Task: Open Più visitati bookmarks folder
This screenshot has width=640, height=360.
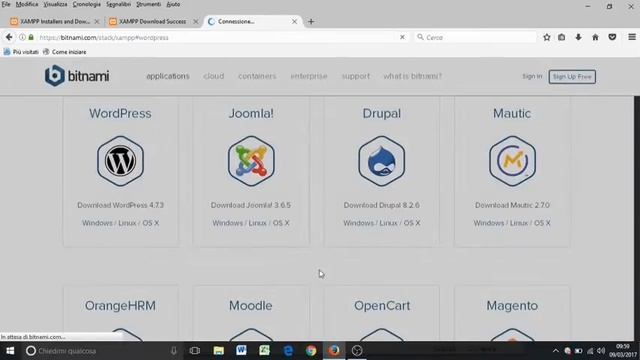Action: click(x=21, y=52)
